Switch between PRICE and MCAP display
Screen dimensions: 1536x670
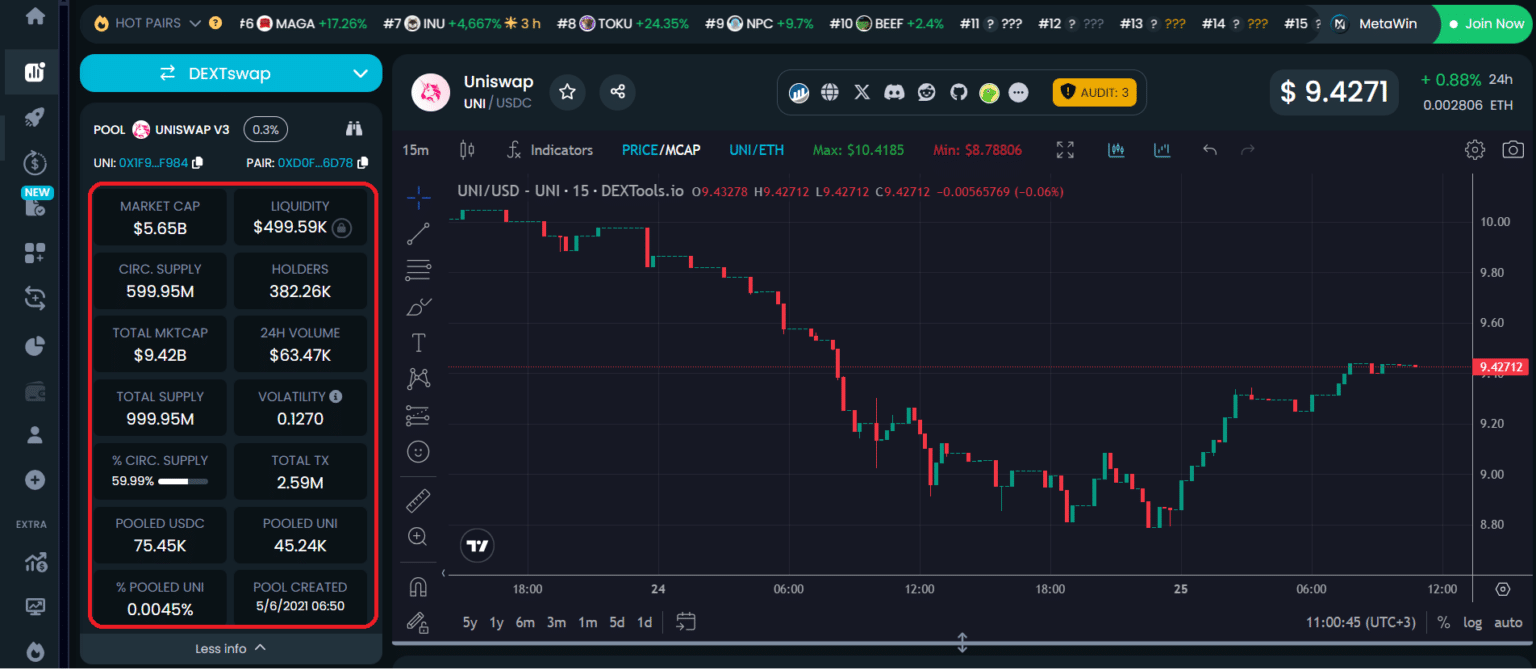(x=660, y=149)
